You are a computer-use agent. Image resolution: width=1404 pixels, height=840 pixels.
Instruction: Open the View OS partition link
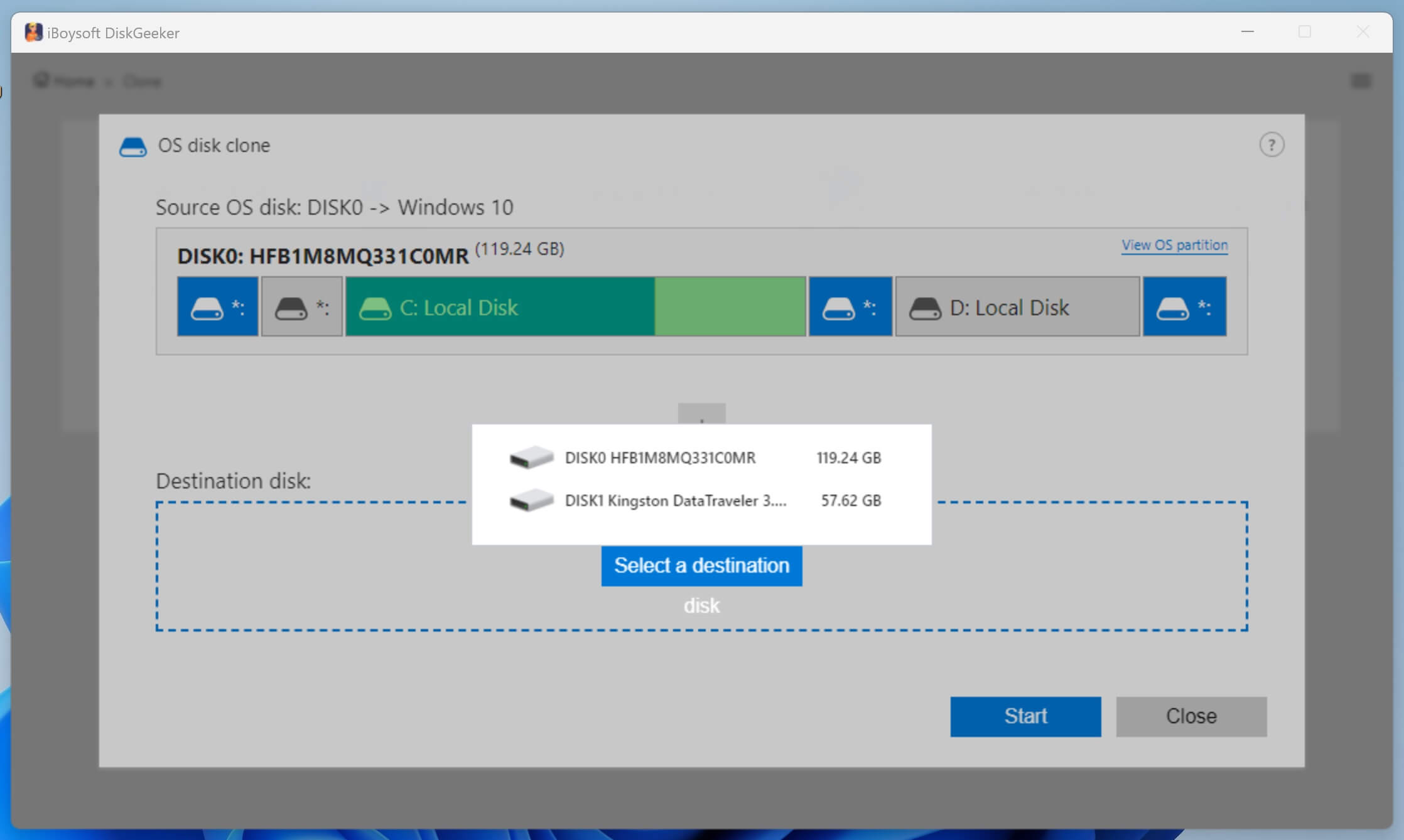1174,245
